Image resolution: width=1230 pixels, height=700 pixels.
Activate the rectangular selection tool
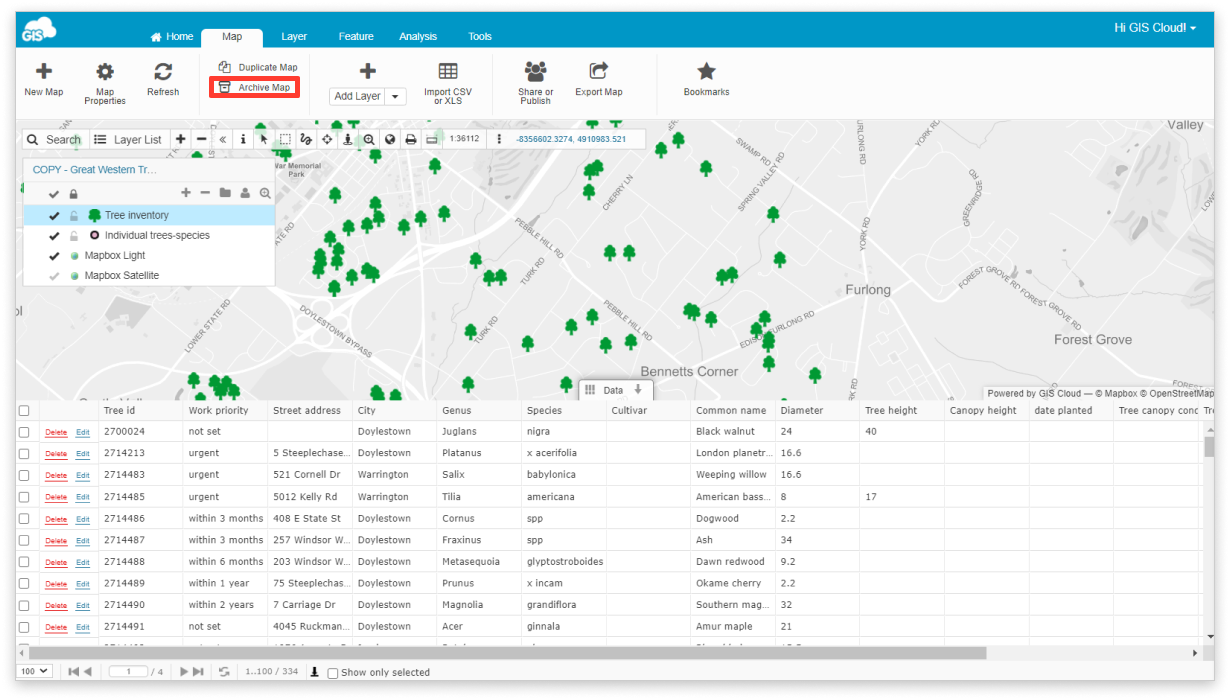[x=285, y=139]
